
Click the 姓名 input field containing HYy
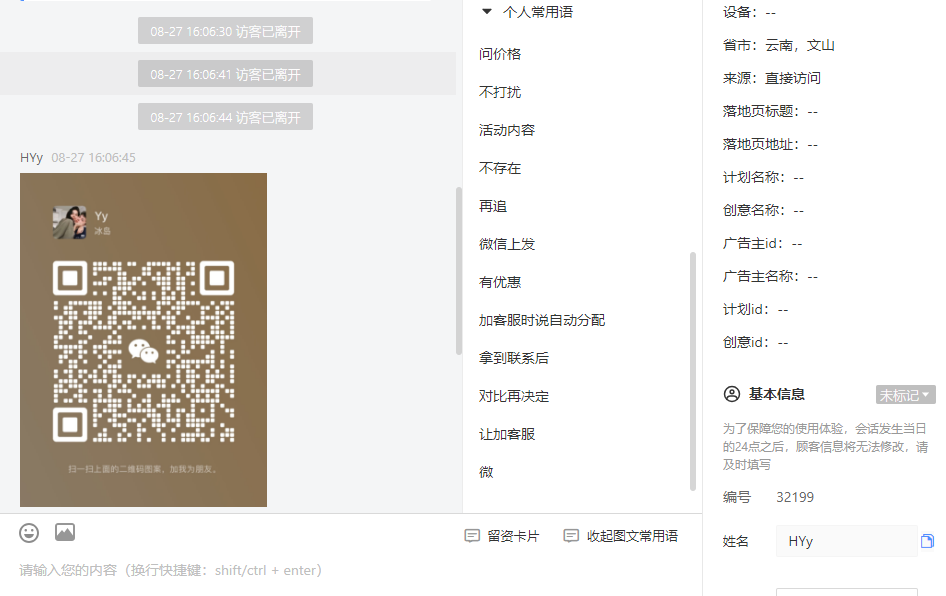point(846,541)
